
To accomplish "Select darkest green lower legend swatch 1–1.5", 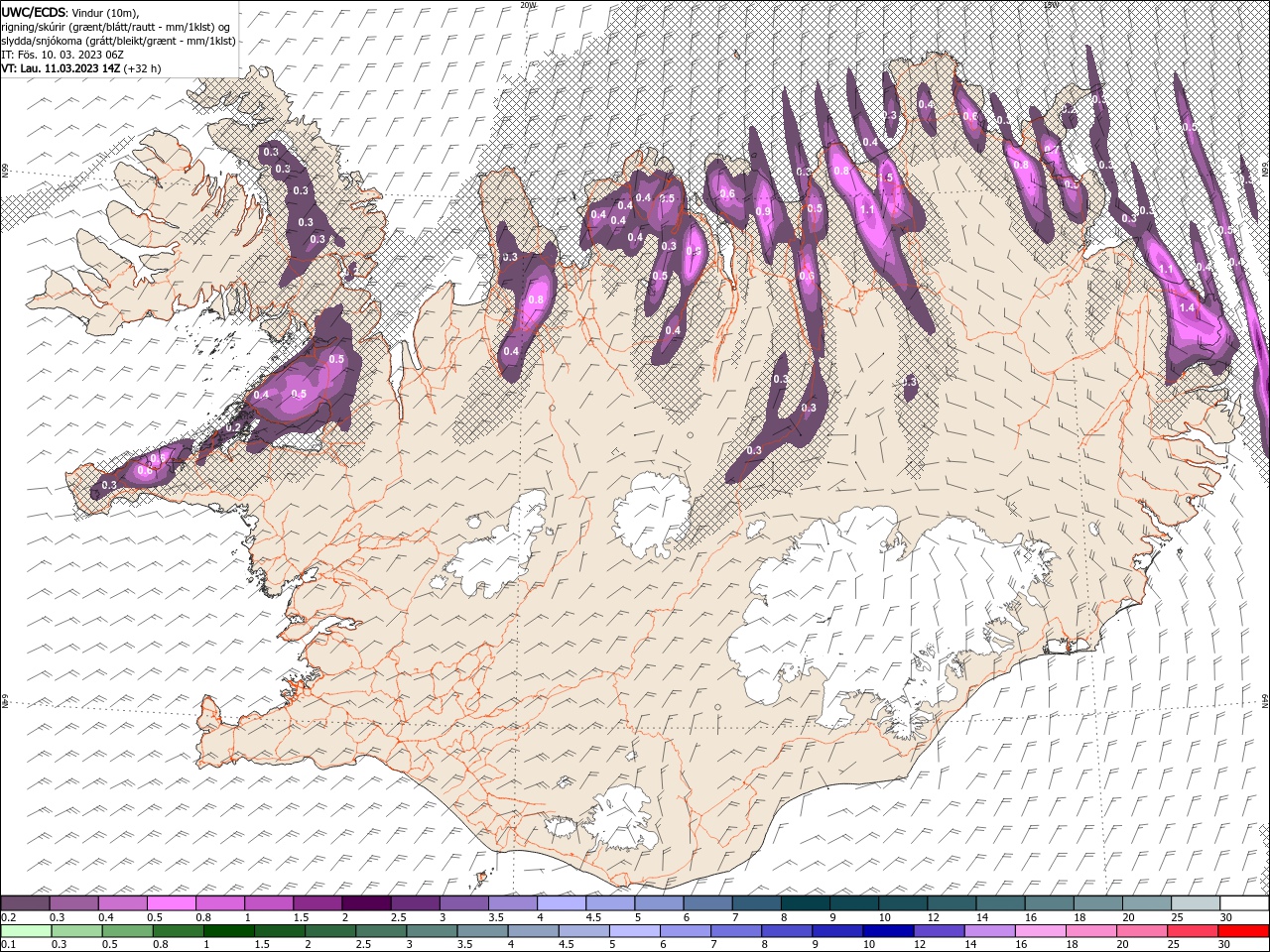I will 228,931.
